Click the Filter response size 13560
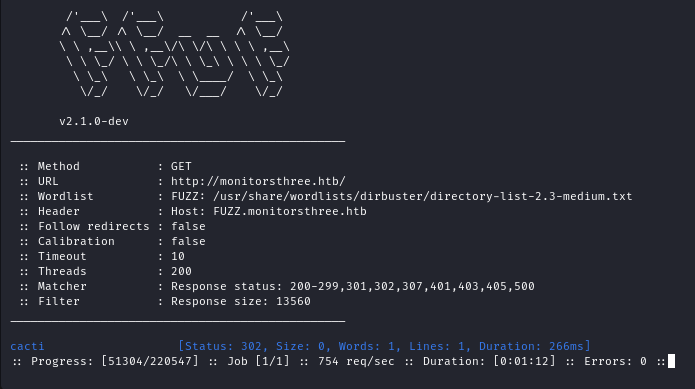 241,301
